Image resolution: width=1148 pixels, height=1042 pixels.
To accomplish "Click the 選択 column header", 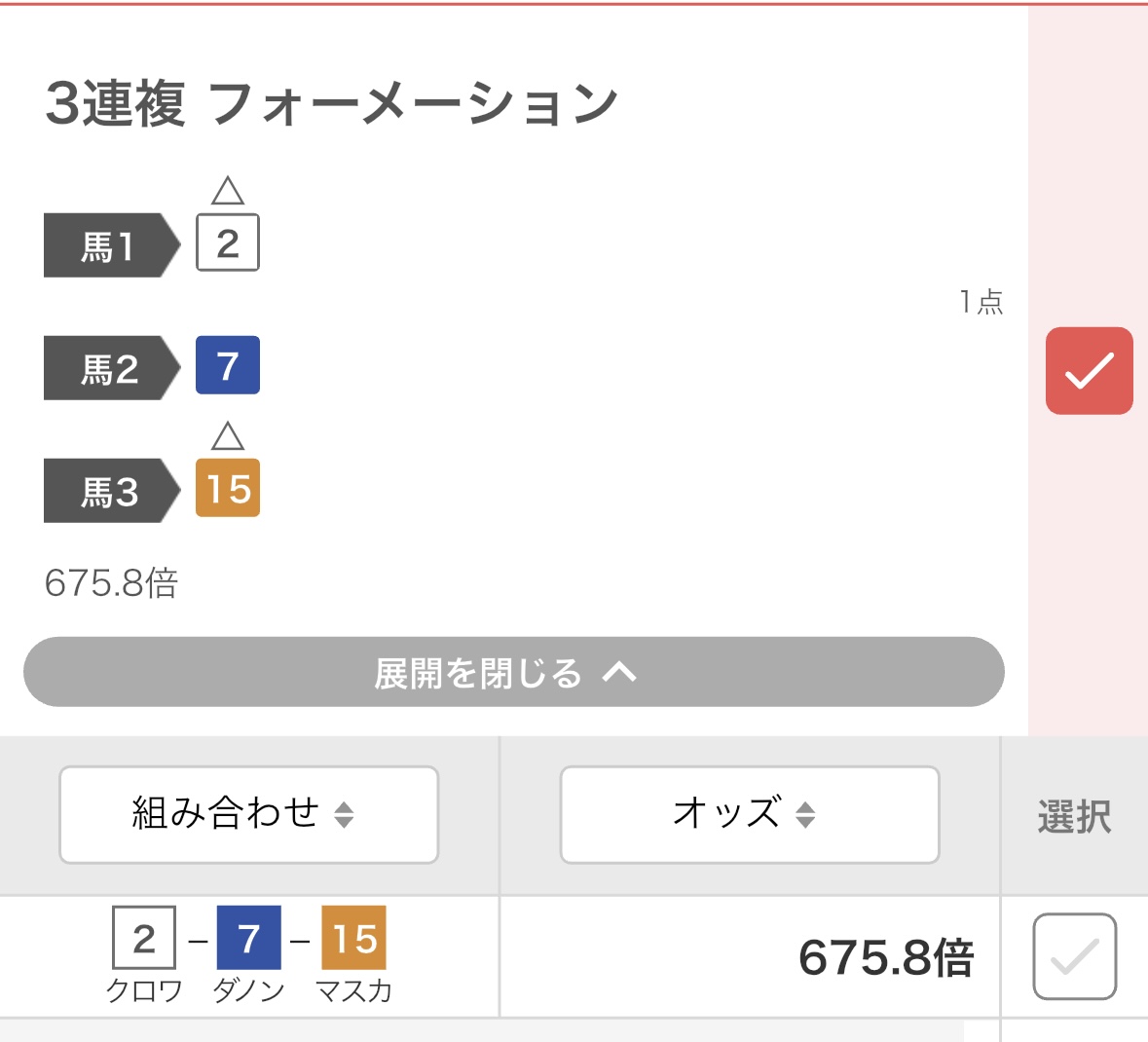I will (x=1074, y=816).
